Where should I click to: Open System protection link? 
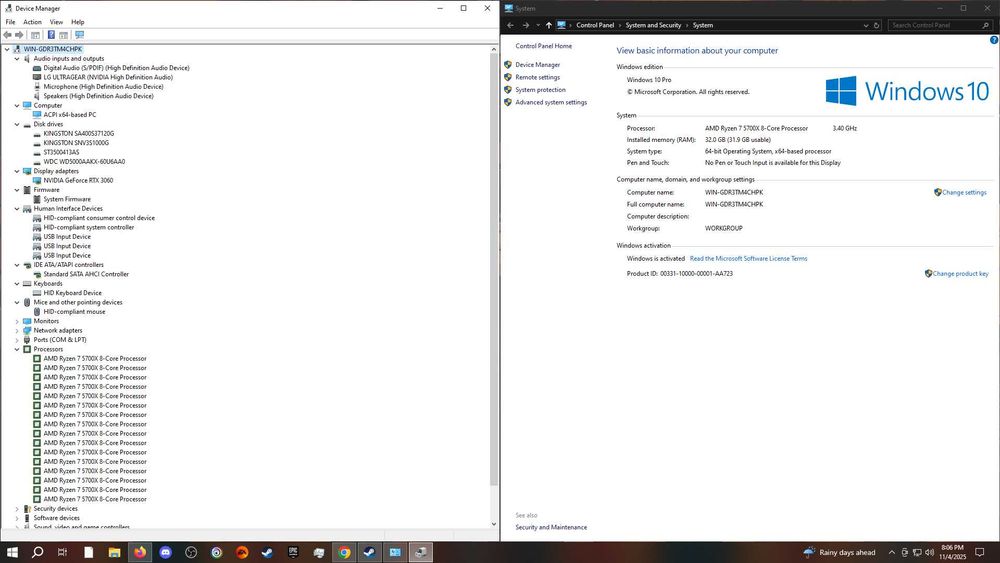click(540, 90)
